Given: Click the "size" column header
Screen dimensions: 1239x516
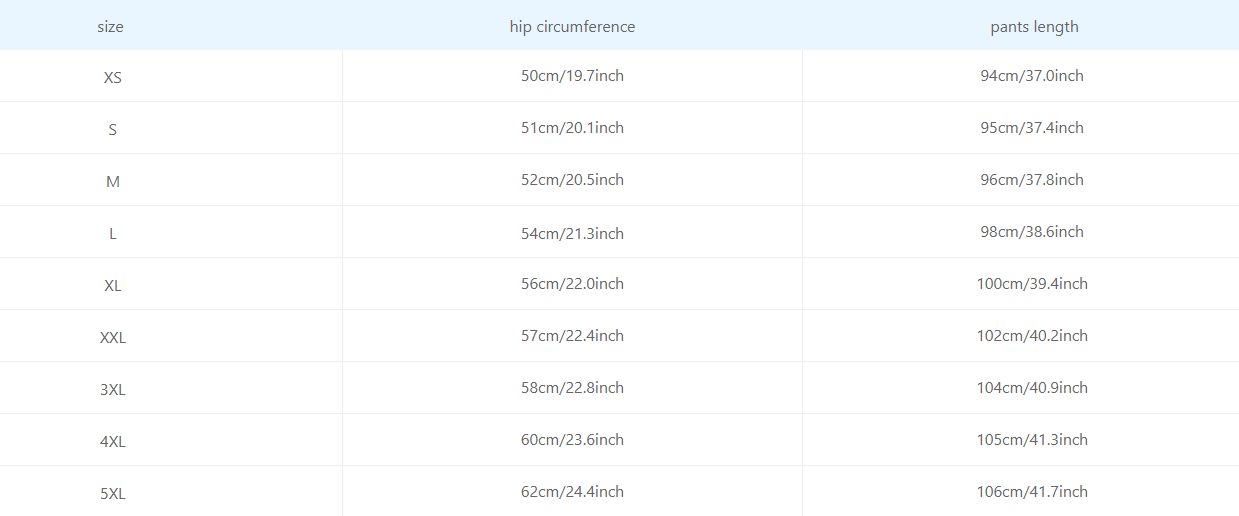Looking at the screenshot, I should pyautogui.click(x=110, y=27).
